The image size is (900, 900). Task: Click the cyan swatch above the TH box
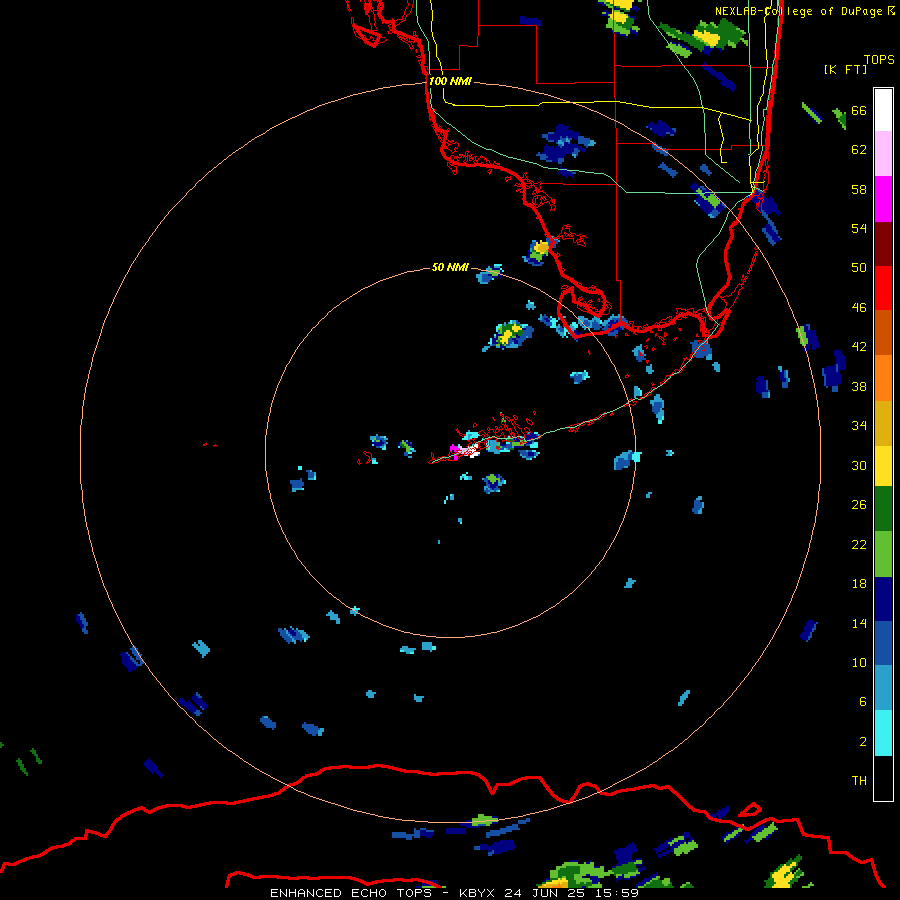[883, 733]
